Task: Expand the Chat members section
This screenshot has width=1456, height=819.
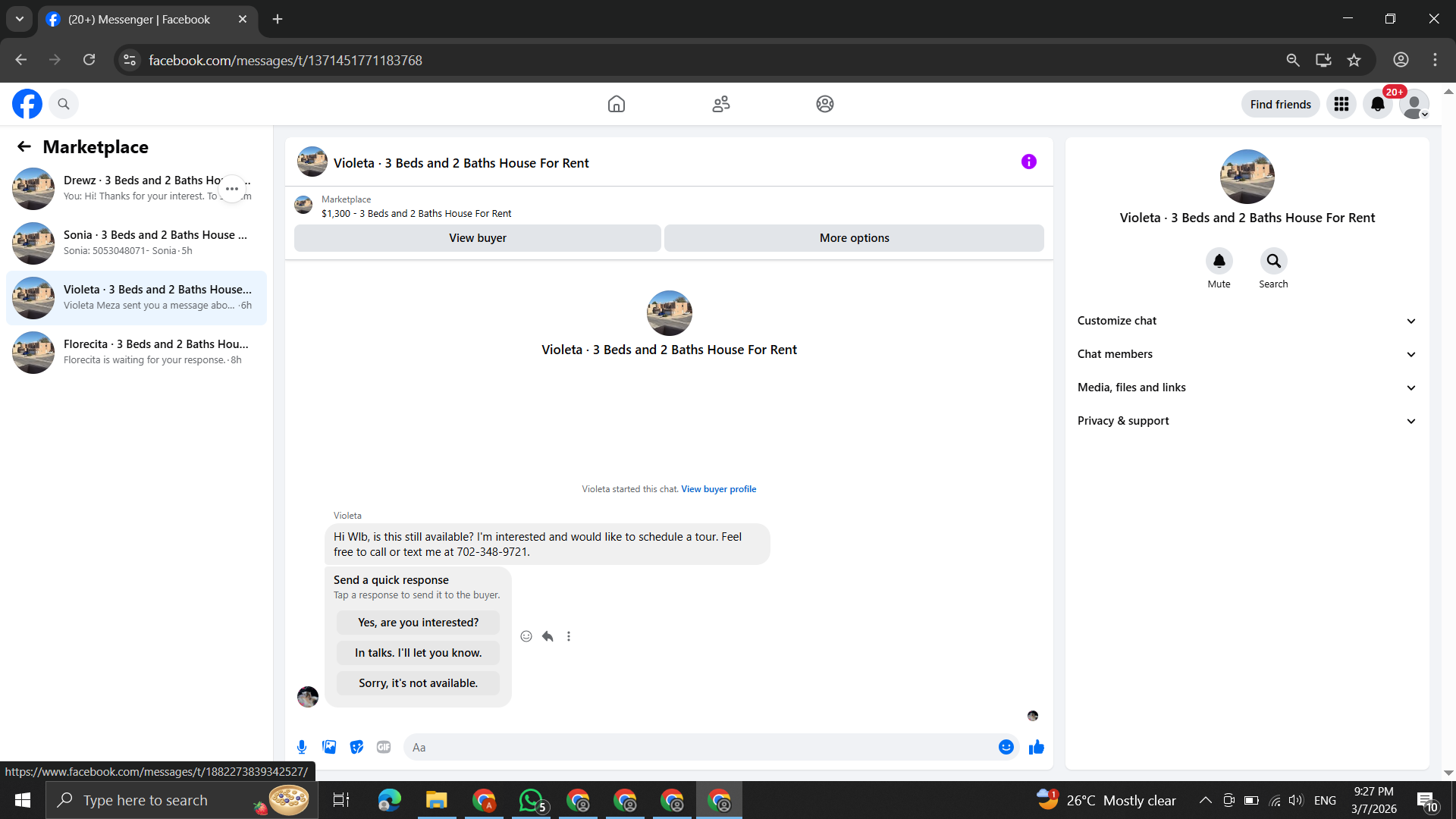Action: tap(1247, 354)
